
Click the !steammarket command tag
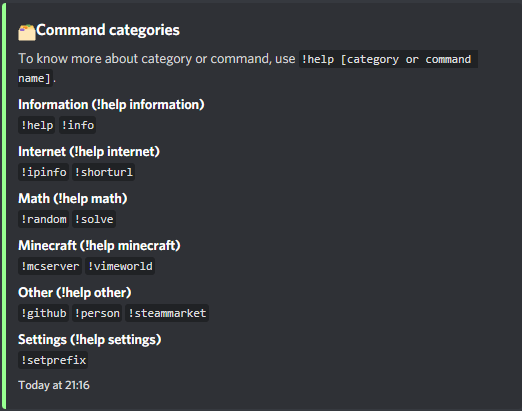click(167, 313)
